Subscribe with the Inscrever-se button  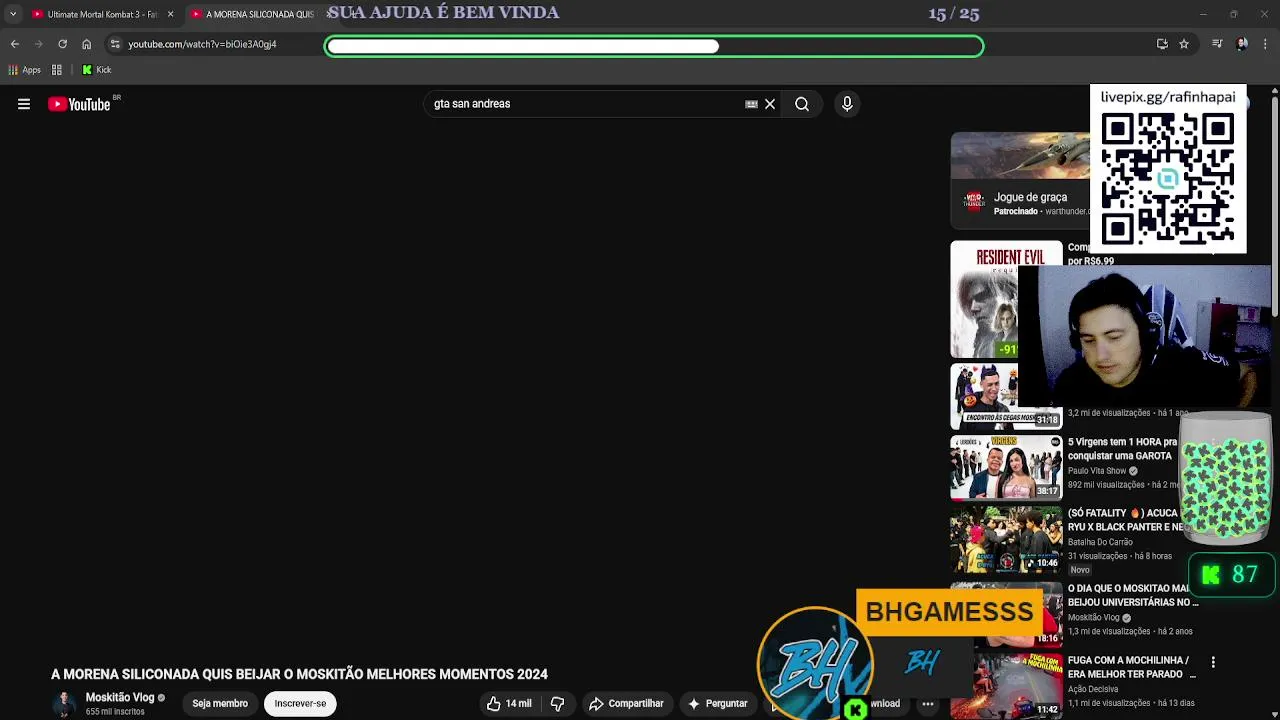point(300,704)
